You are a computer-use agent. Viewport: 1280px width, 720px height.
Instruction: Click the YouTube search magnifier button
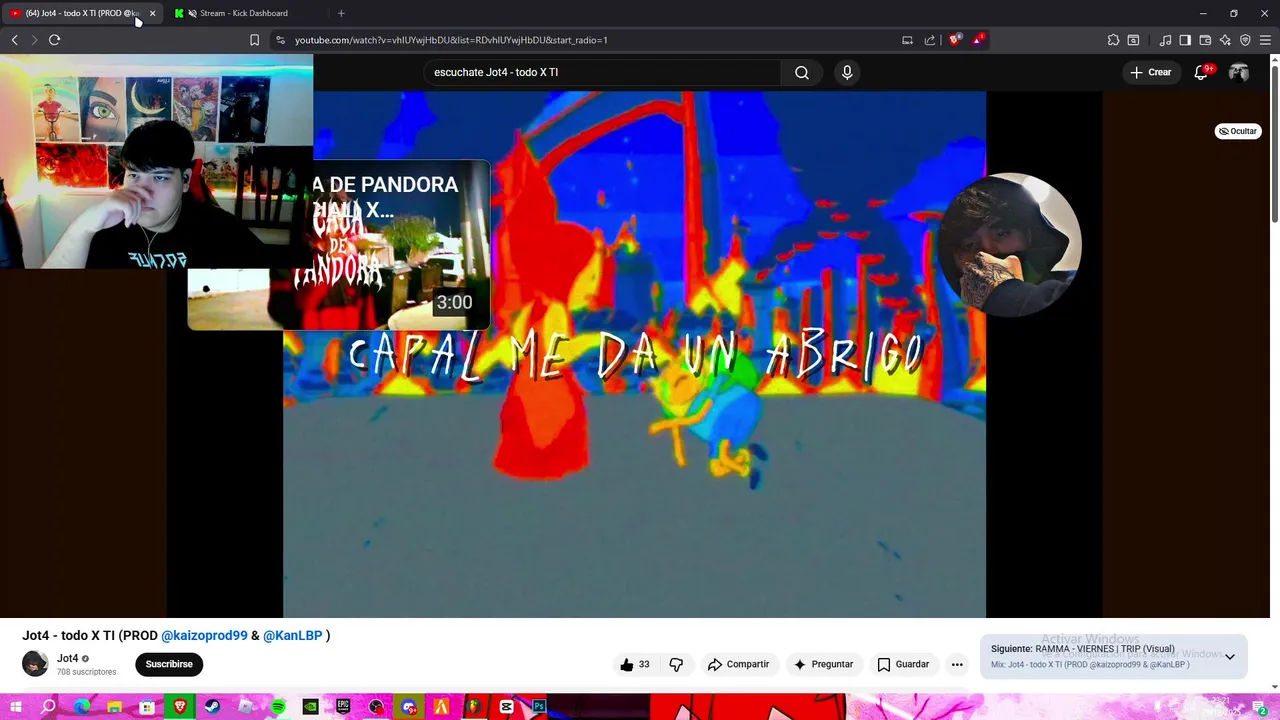pos(802,72)
